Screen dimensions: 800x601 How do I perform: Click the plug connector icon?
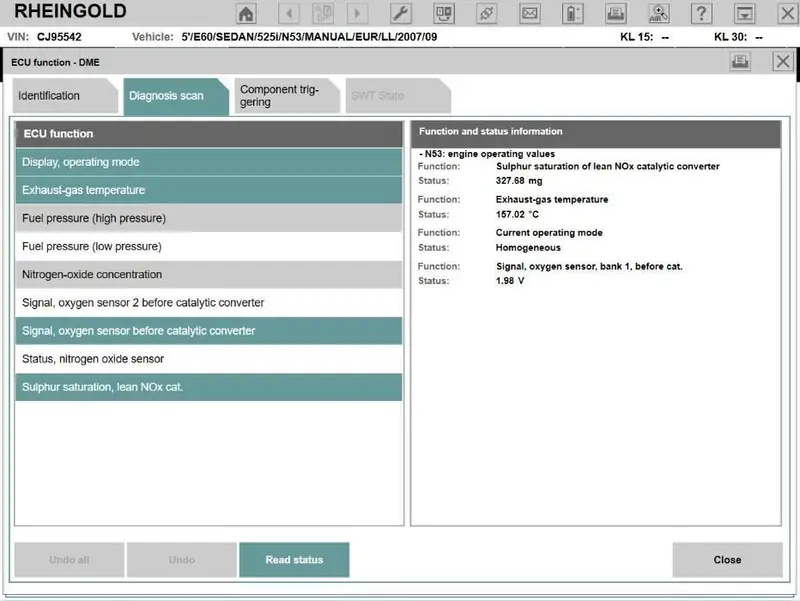click(487, 13)
